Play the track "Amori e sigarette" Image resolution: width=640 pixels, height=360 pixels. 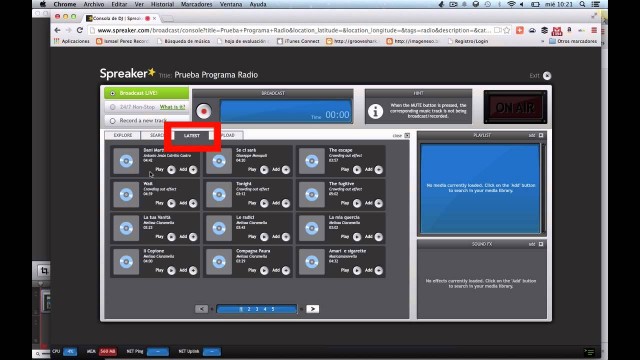[x=357, y=270]
